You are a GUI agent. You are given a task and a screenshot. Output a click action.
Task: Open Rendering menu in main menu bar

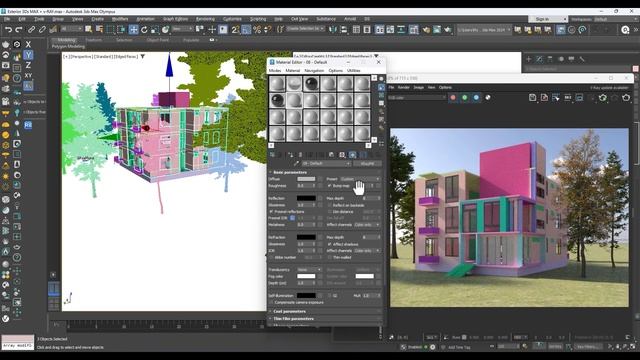click(x=205, y=19)
